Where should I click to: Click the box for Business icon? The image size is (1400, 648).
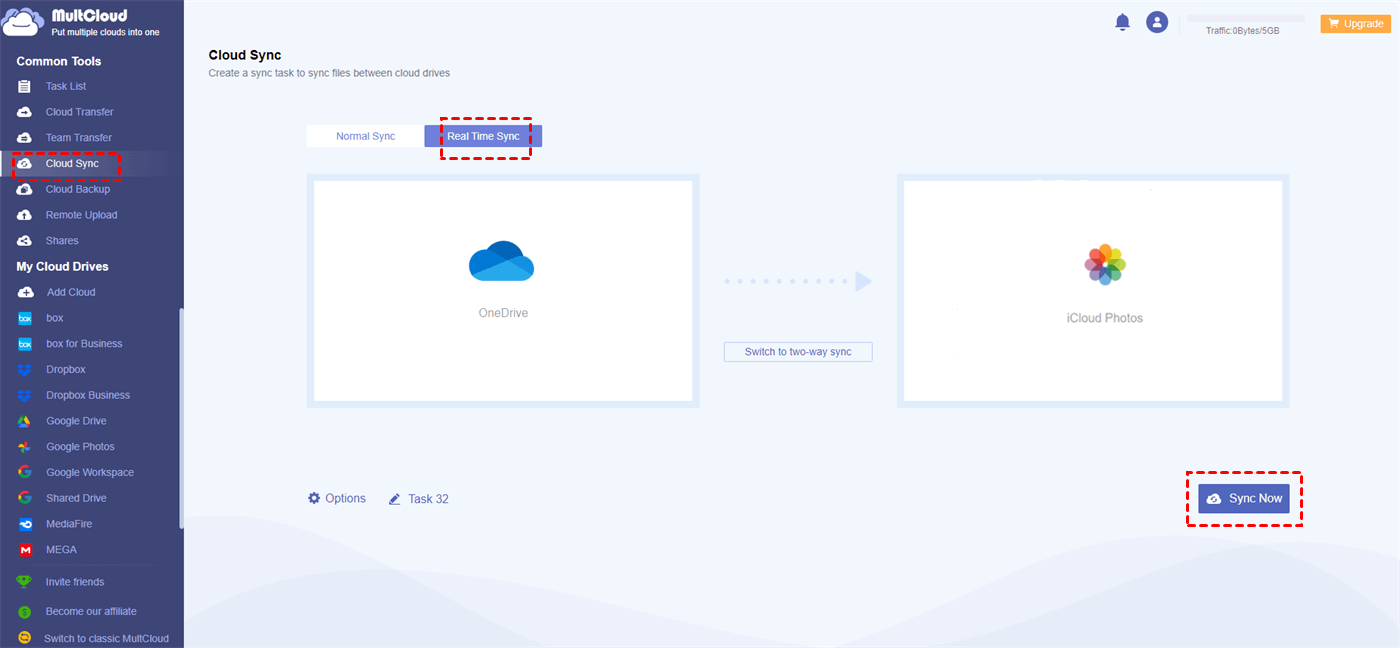point(25,344)
